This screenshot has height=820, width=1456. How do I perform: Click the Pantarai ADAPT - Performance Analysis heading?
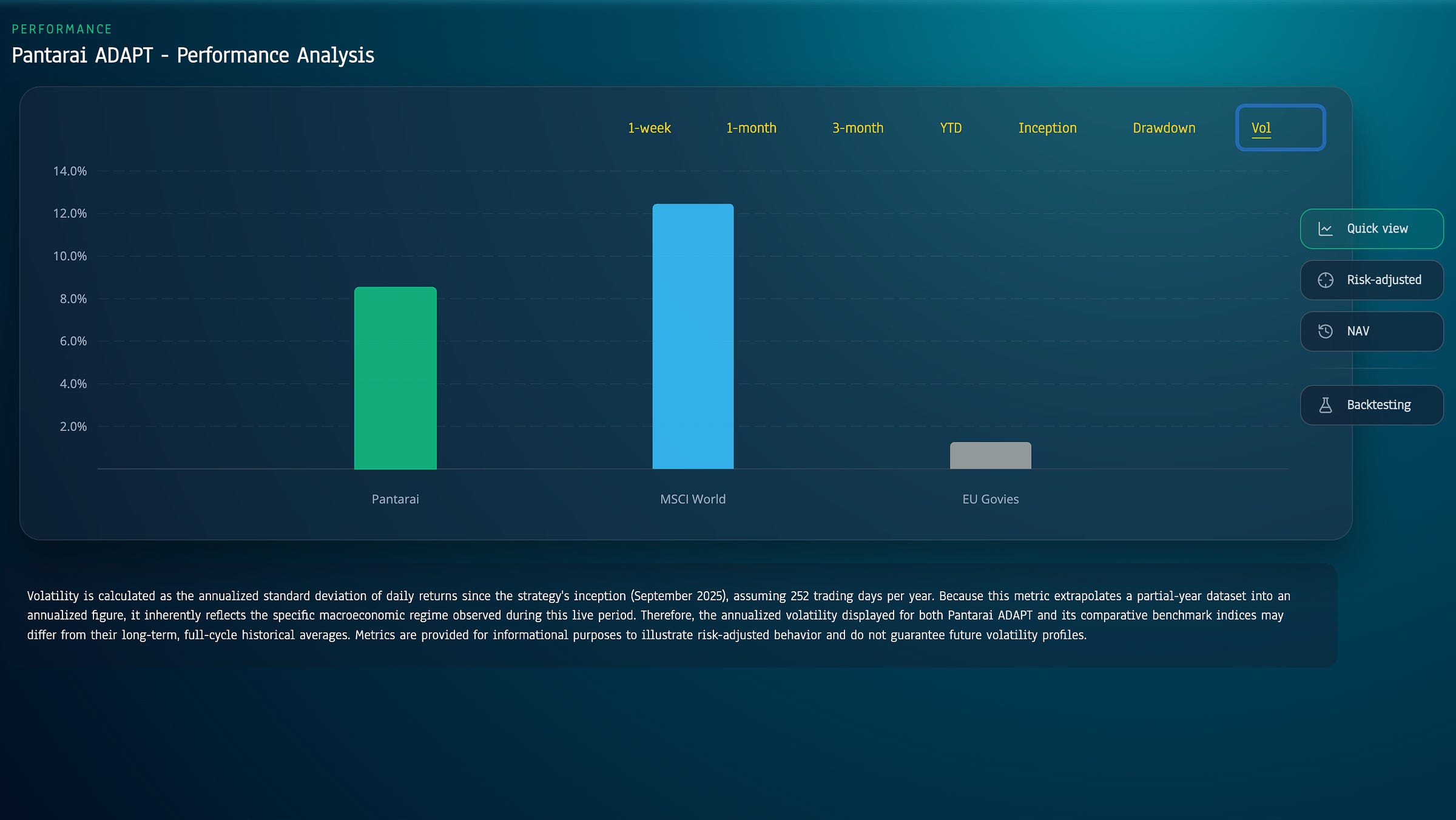click(x=193, y=55)
